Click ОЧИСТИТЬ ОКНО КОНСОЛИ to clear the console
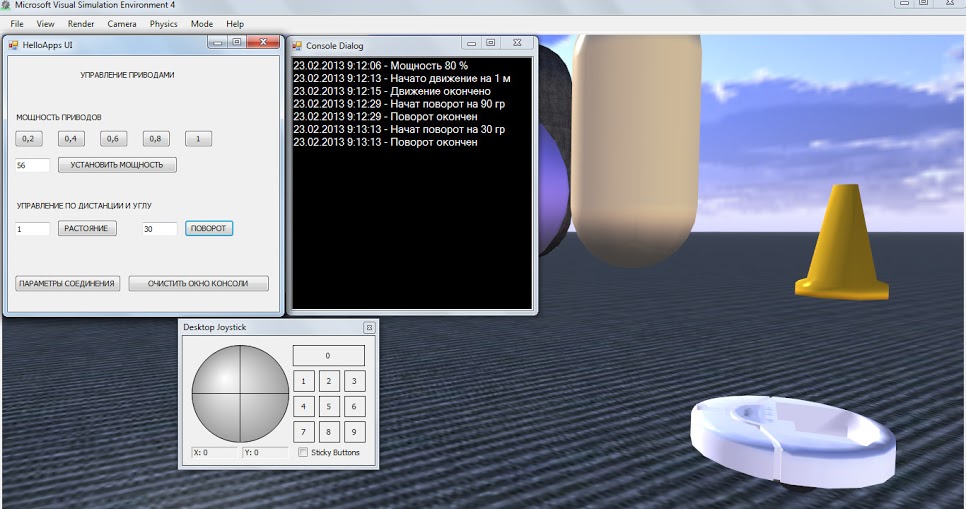This screenshot has width=966, height=509. point(198,283)
